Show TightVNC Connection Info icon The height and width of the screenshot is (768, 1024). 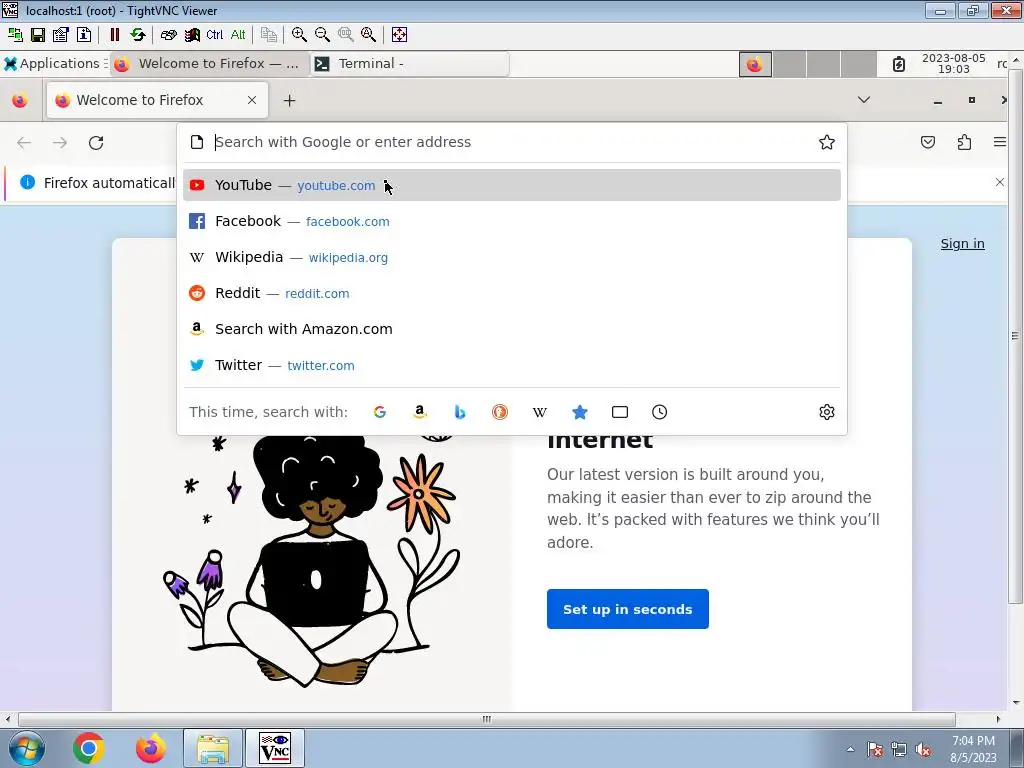coord(84,35)
